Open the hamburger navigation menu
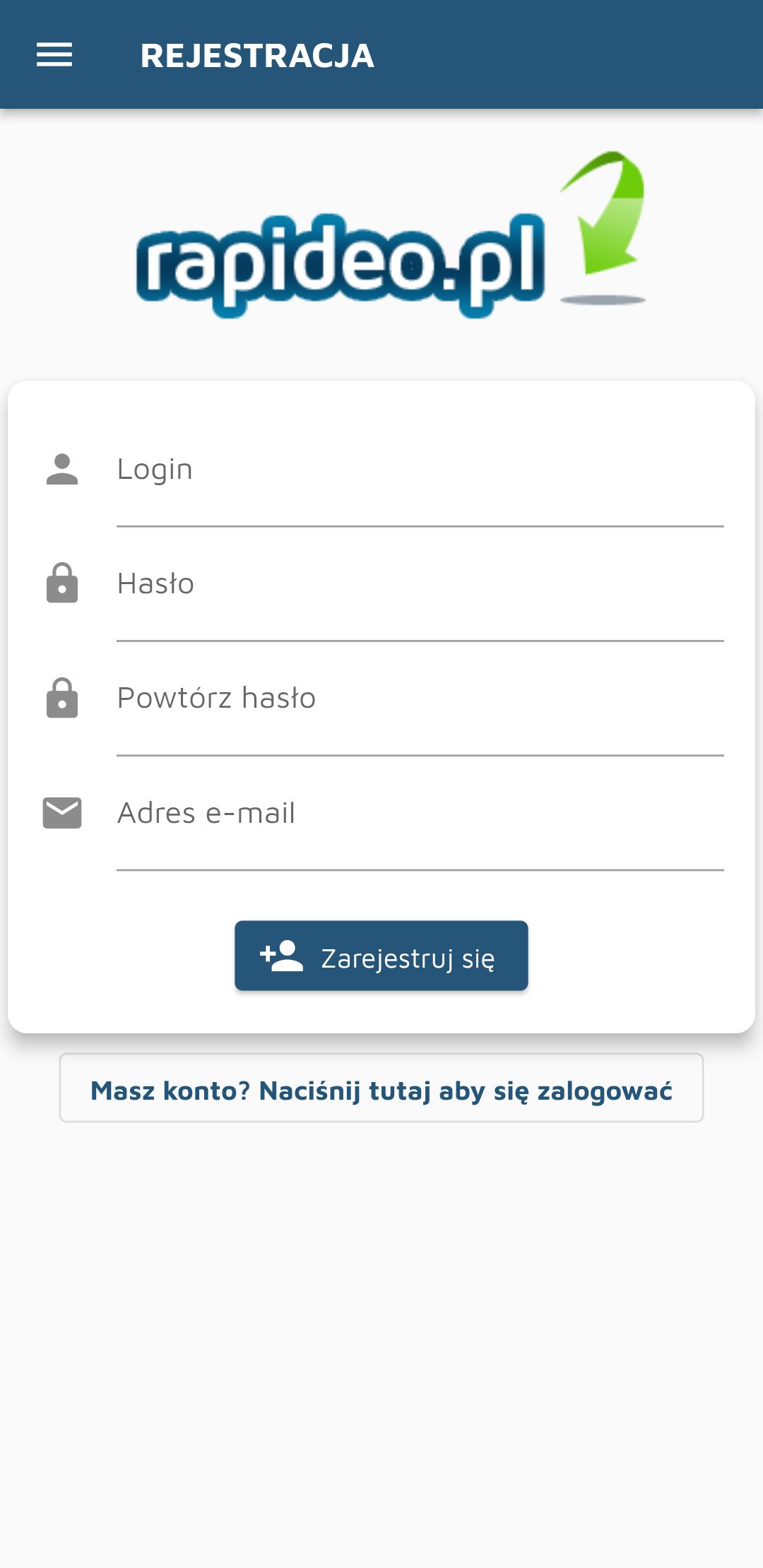The width and height of the screenshot is (763, 1568). (x=54, y=55)
